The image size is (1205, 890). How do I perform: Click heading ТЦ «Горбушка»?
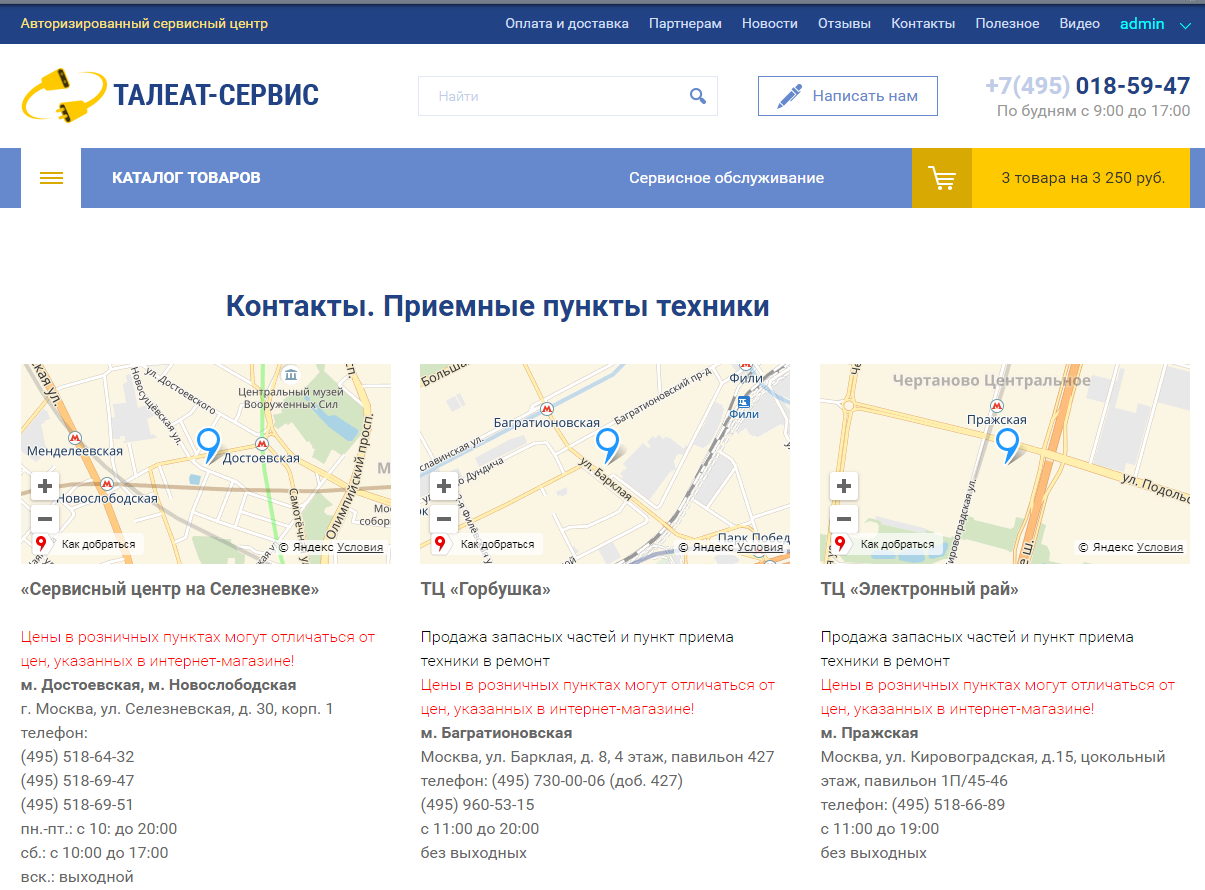pyautogui.click(x=486, y=589)
